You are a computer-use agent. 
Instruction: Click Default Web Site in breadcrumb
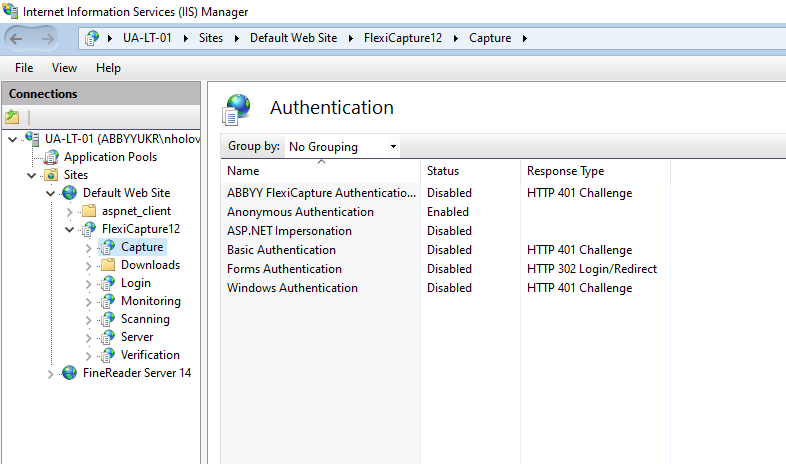pyautogui.click(x=293, y=38)
